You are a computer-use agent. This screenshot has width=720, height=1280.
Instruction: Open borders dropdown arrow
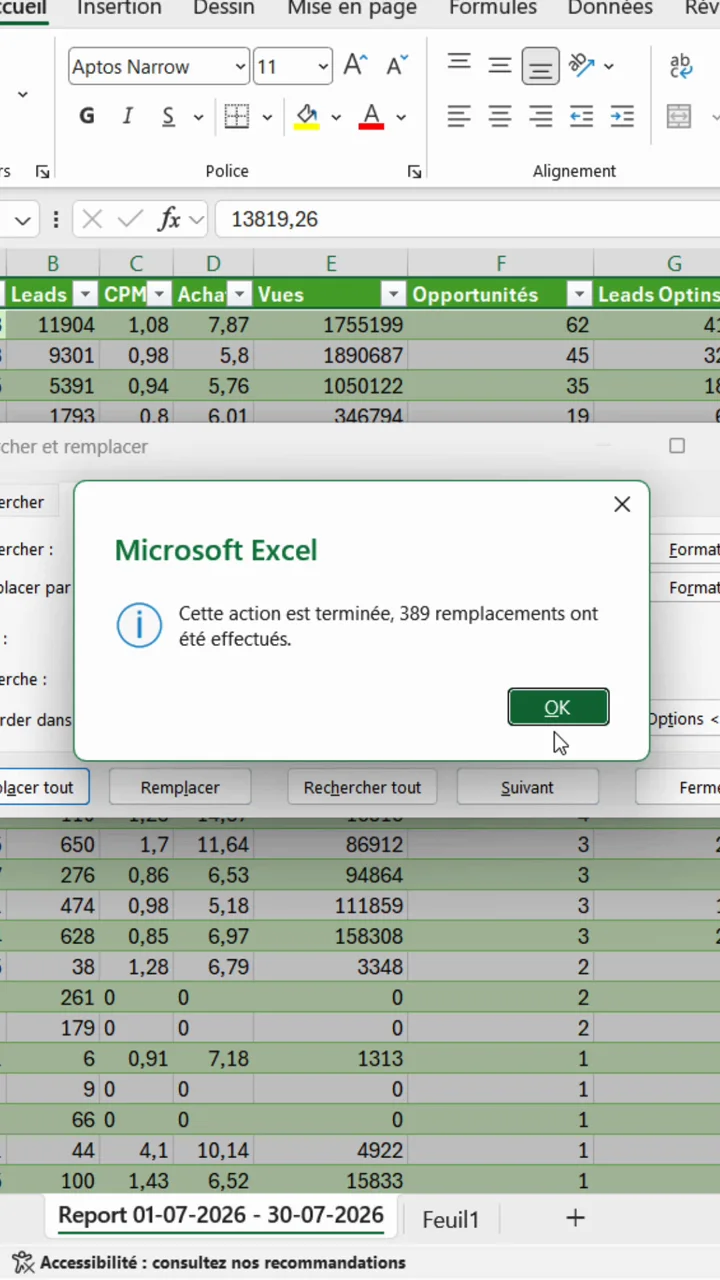267,117
